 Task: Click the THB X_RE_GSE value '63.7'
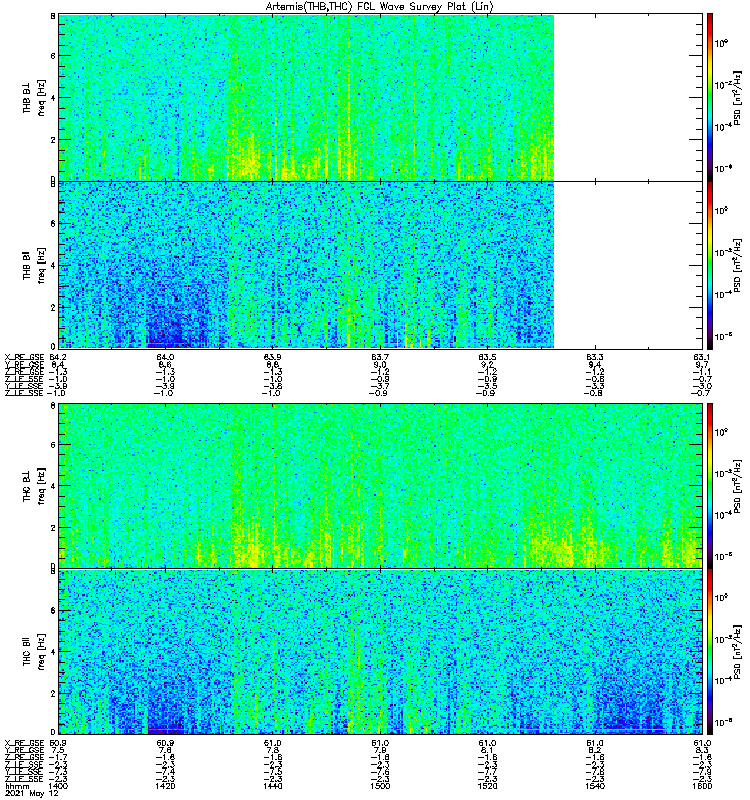(x=380, y=357)
